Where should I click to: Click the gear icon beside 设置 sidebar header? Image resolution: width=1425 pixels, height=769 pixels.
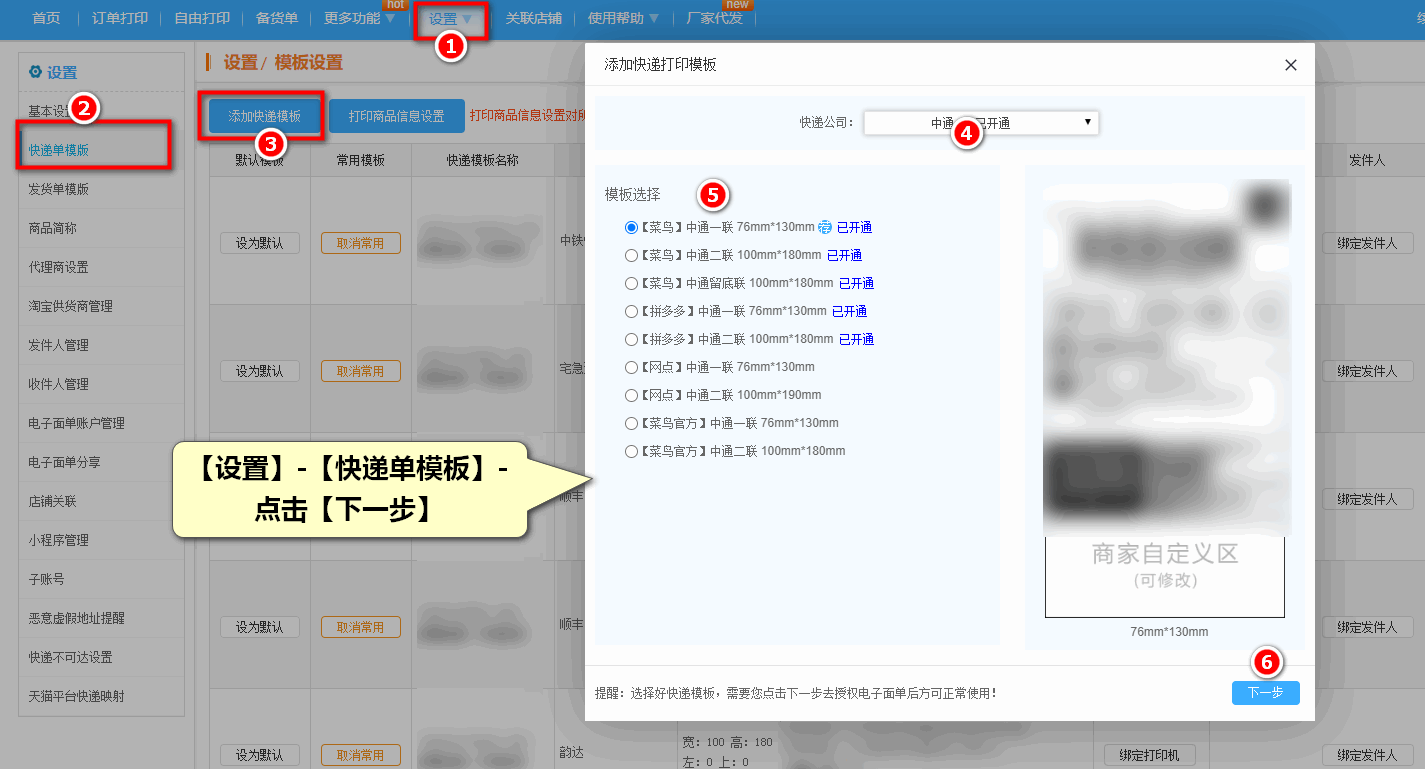pyautogui.click(x=35, y=72)
